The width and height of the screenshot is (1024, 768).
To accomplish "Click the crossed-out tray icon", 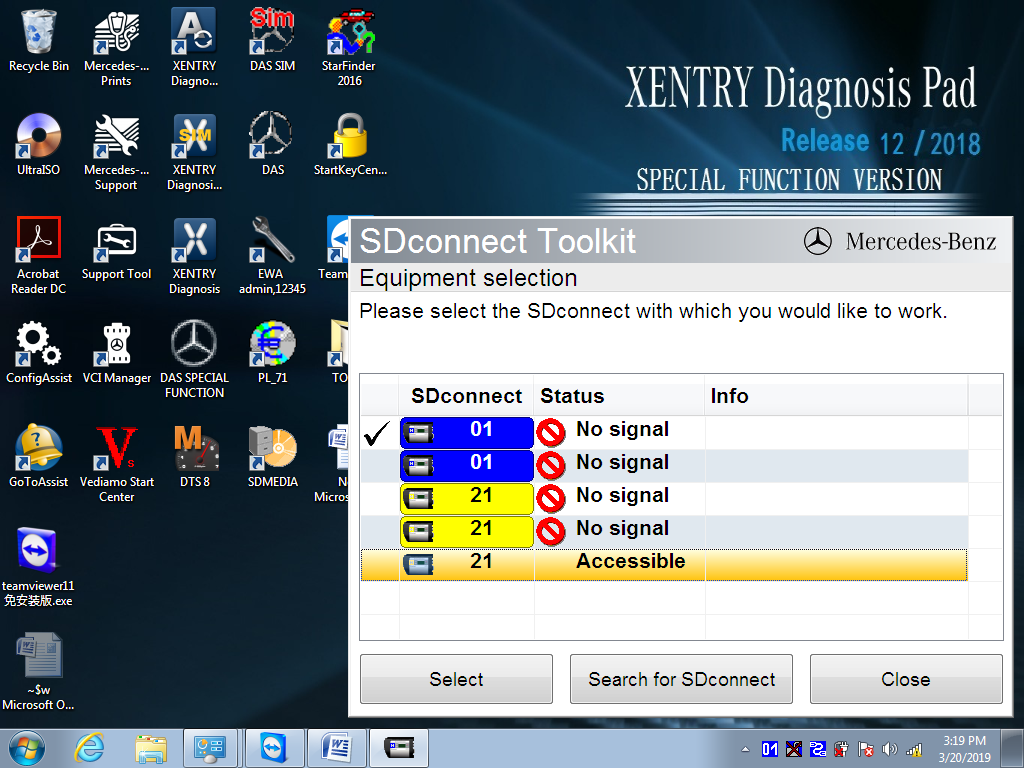I will click(793, 749).
